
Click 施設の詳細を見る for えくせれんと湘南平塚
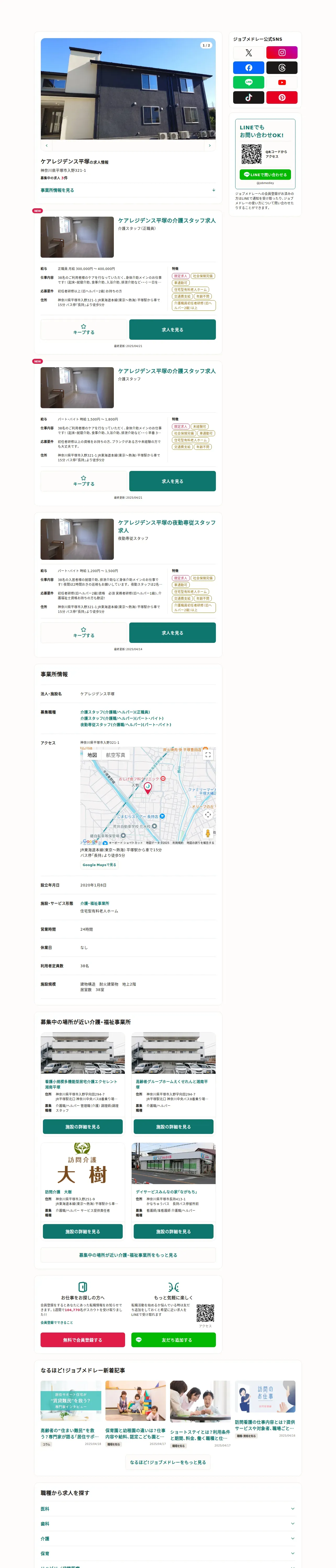pyautogui.click(x=173, y=1127)
